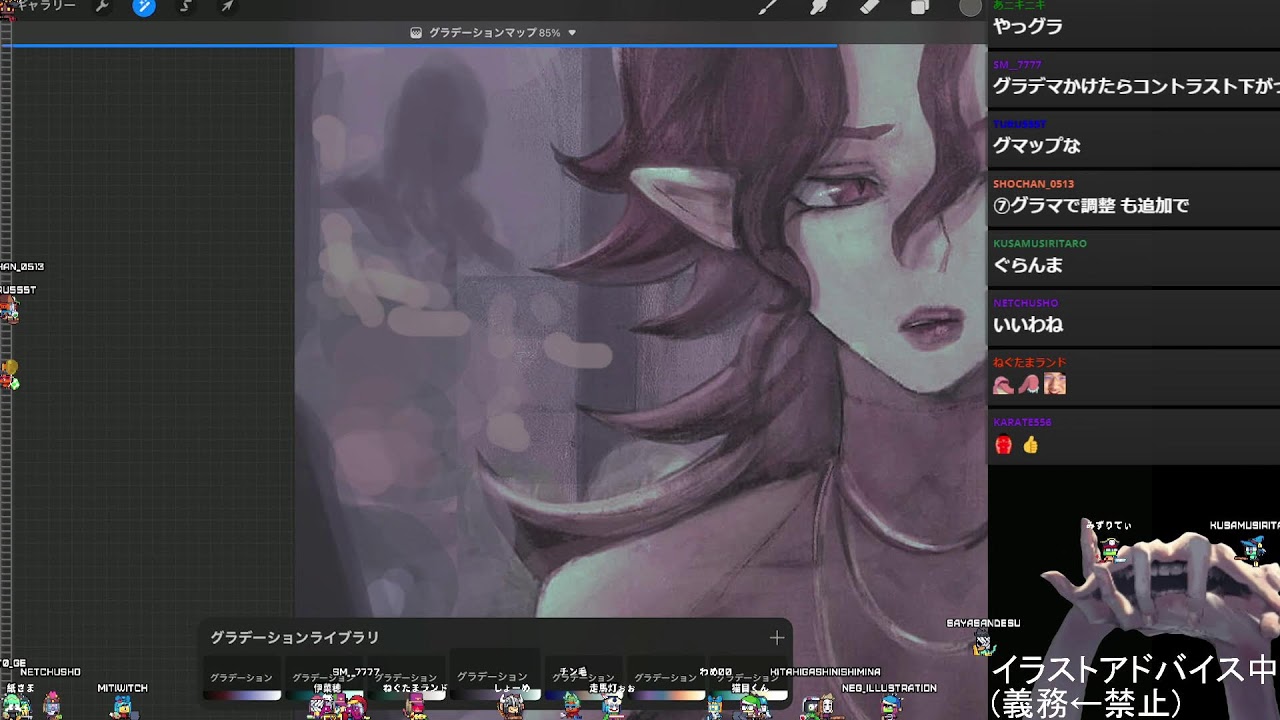
Task: Open the active color circle
Action: [x=971, y=7]
